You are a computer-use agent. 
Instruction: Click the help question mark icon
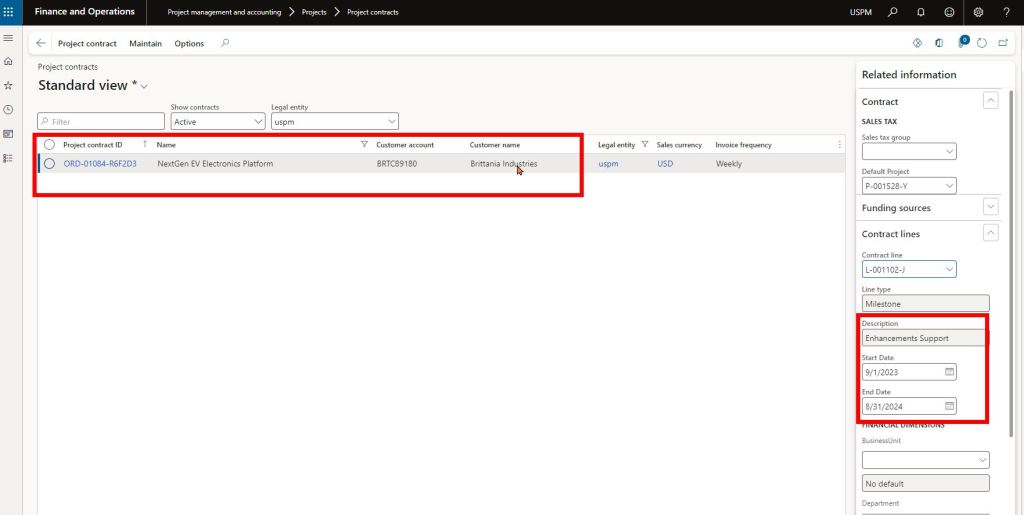[1006, 12]
